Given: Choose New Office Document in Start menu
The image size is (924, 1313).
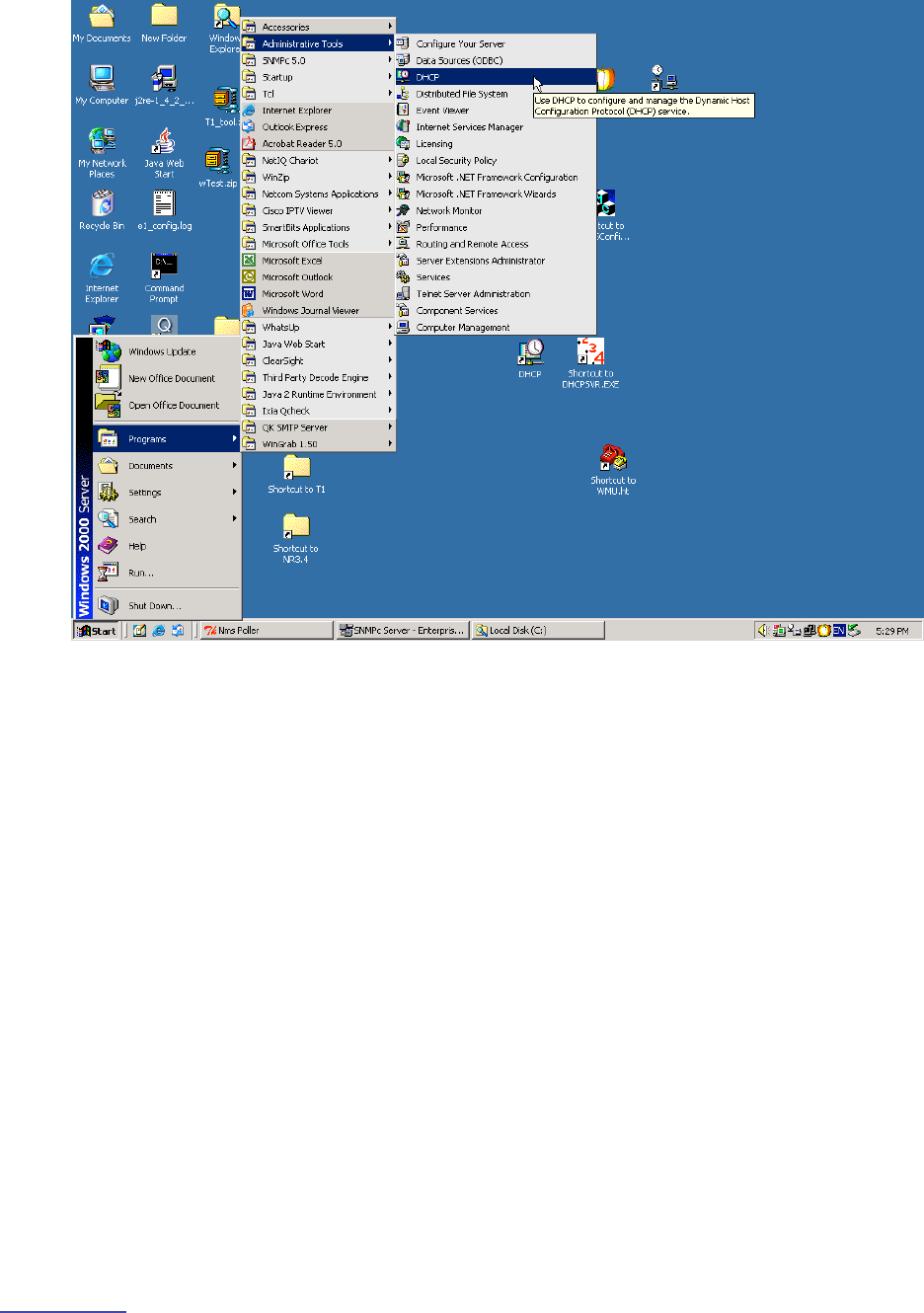Looking at the screenshot, I should point(167,378).
